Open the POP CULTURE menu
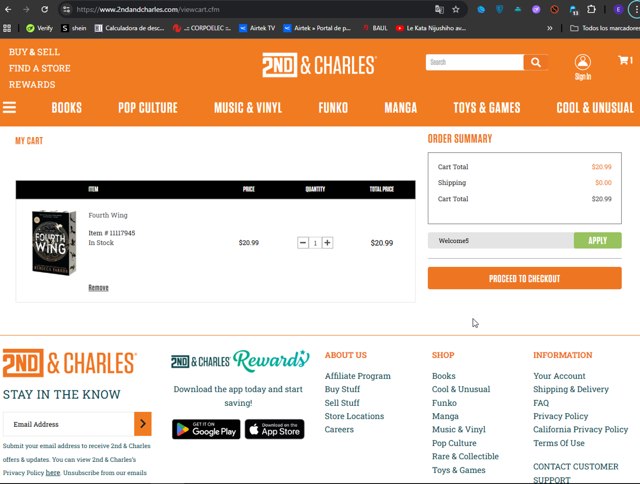The width and height of the screenshot is (640, 484). pos(148,108)
